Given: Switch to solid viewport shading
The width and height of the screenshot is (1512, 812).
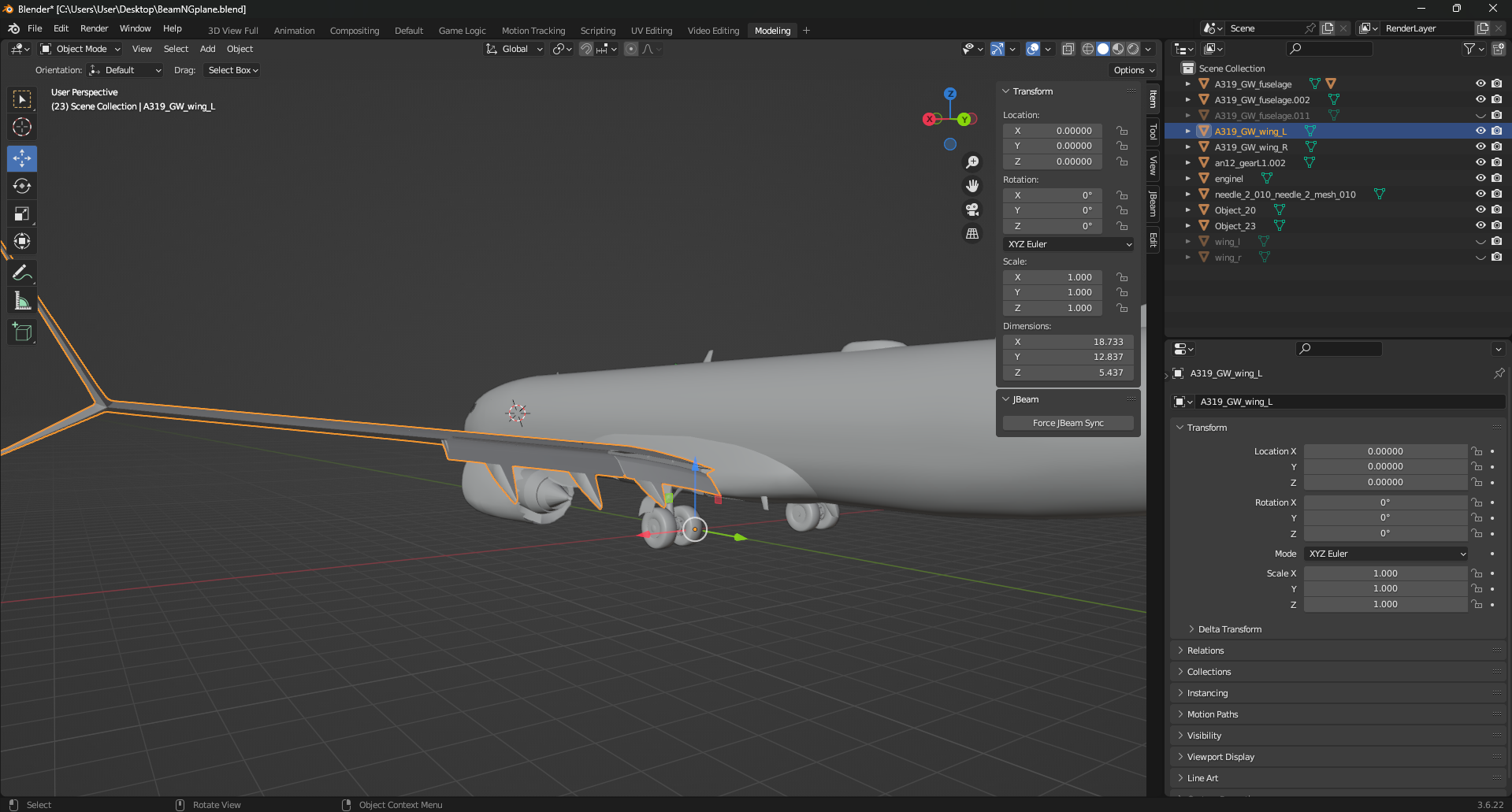Looking at the screenshot, I should tap(1103, 49).
